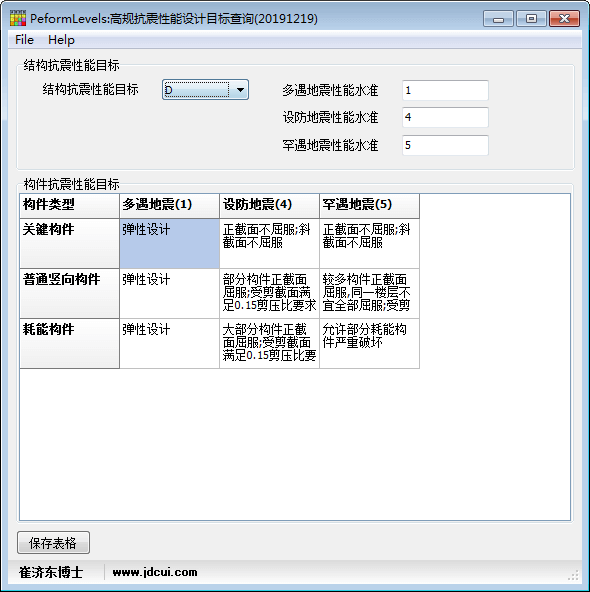Click the 保存表格 button
This screenshot has width=590, height=592.
coord(53,543)
